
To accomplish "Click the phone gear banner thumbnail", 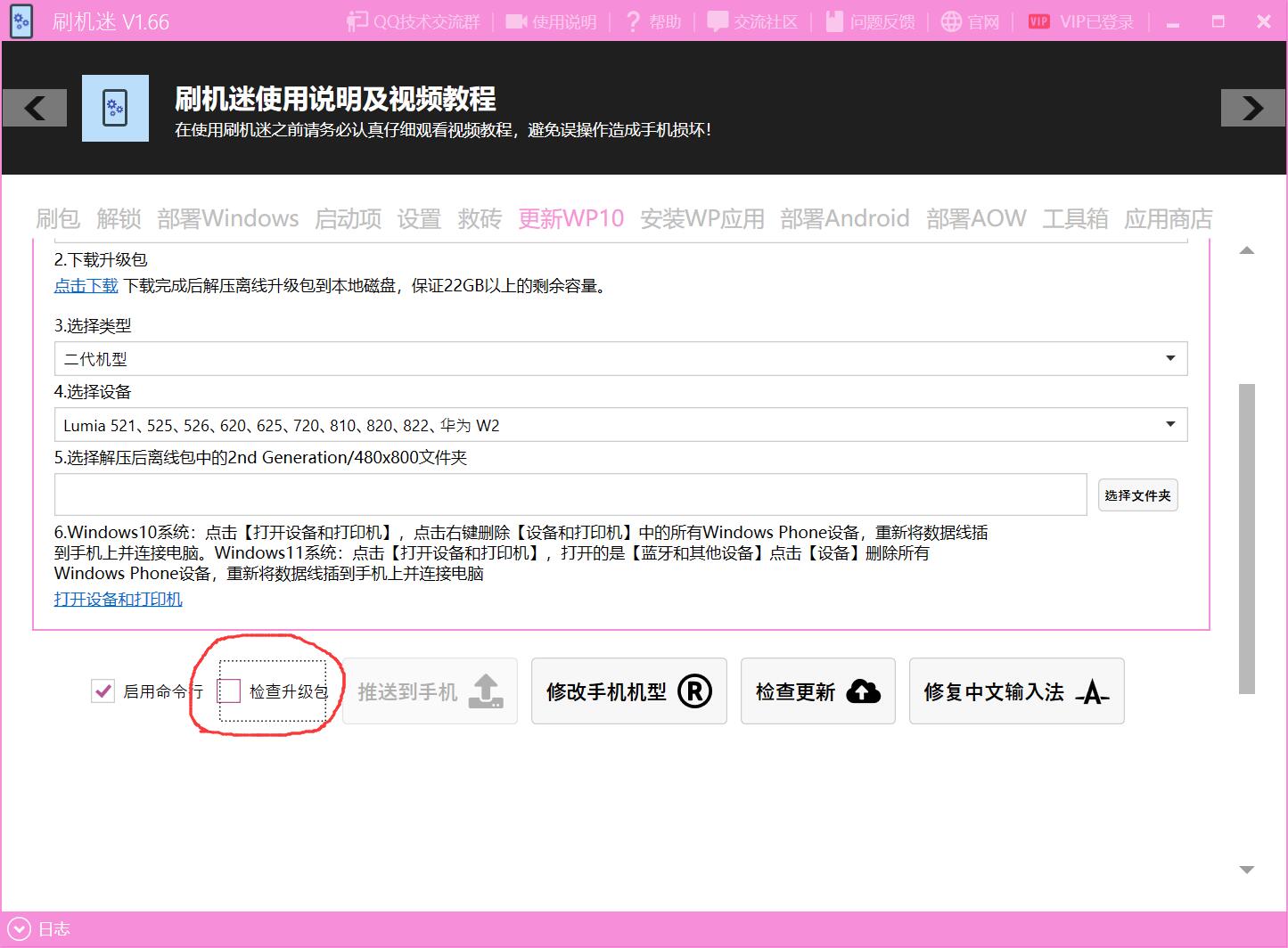I will point(115,108).
